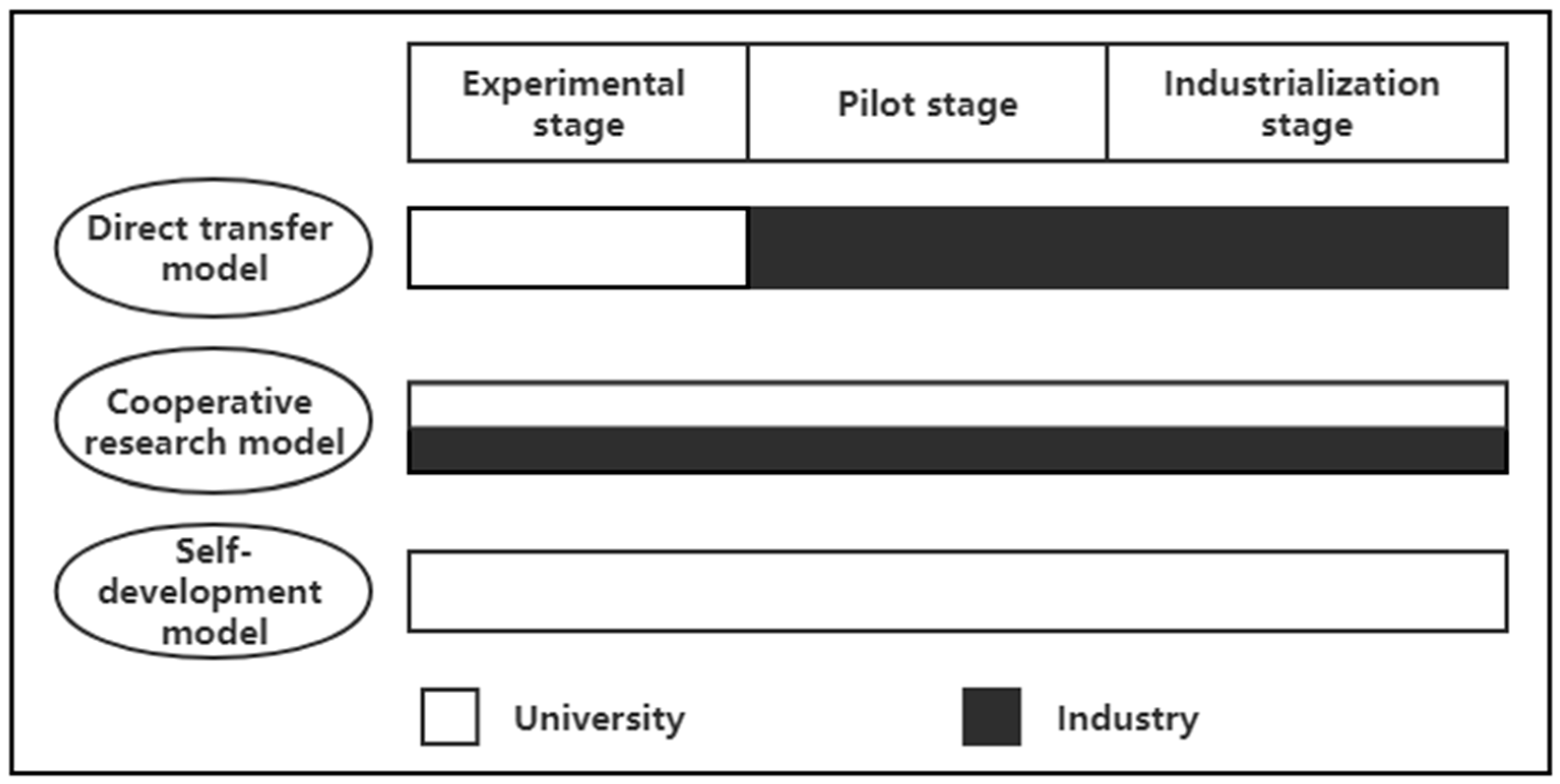This screenshot has height=784, width=1560.
Task: Click the dark Industry legend swatch
Action: point(992,717)
